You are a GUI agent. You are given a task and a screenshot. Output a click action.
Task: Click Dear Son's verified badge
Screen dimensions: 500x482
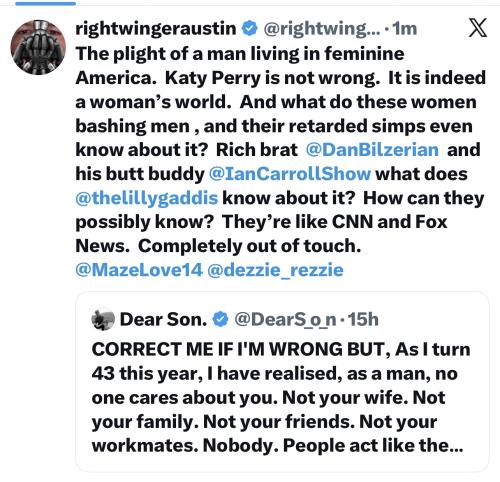[220, 320]
